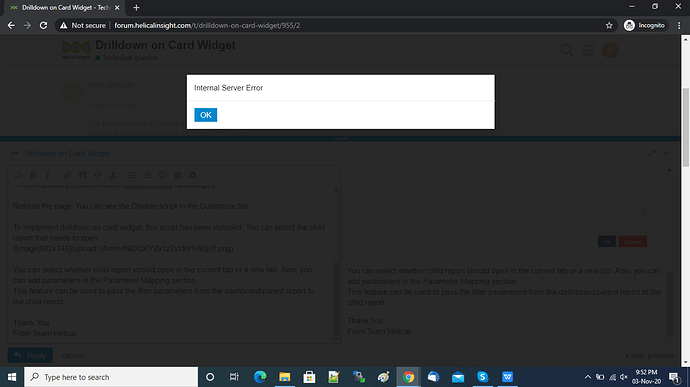Collapse the composer panel with the chevron

[667, 153]
